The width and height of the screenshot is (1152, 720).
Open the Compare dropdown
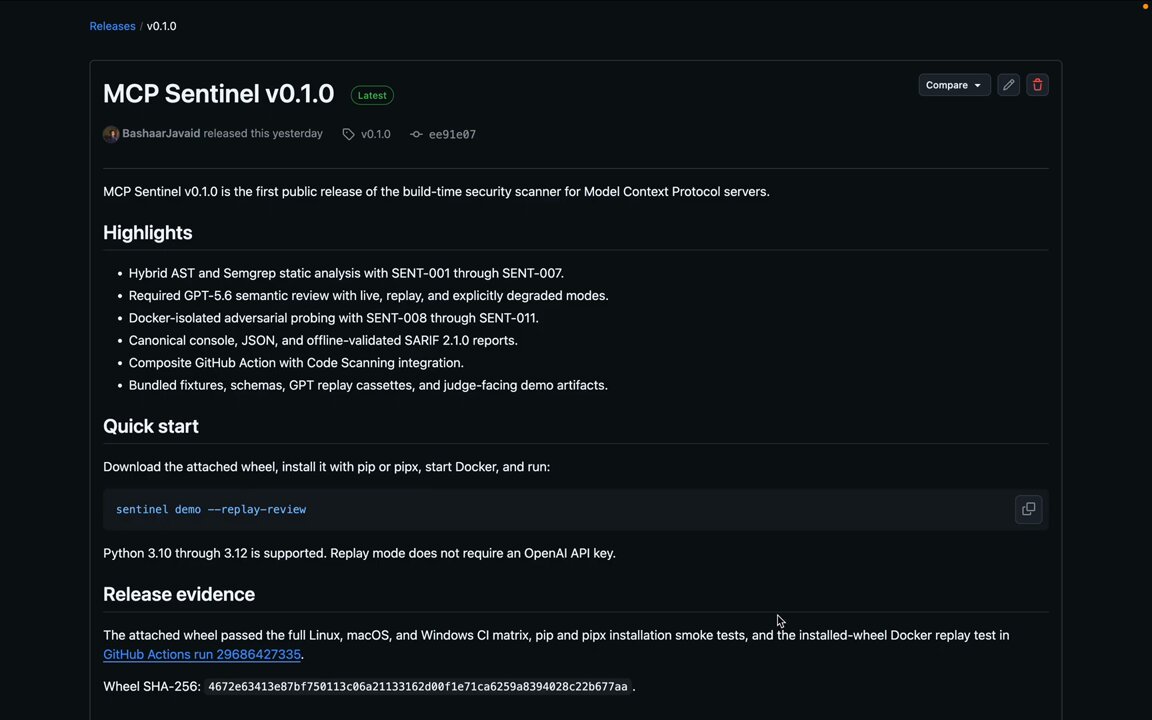(x=954, y=84)
